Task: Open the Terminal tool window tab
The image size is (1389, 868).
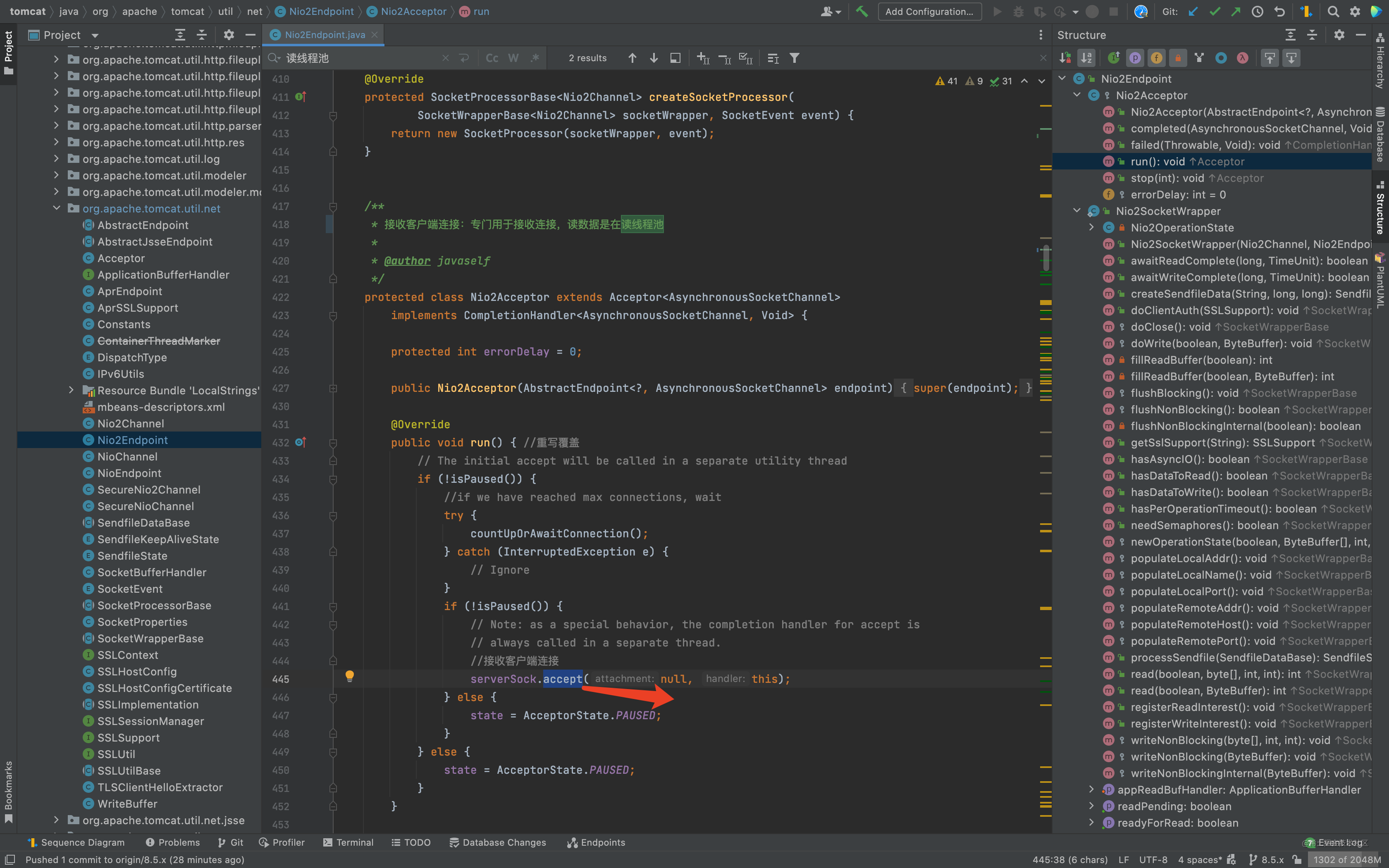Action: 348,842
